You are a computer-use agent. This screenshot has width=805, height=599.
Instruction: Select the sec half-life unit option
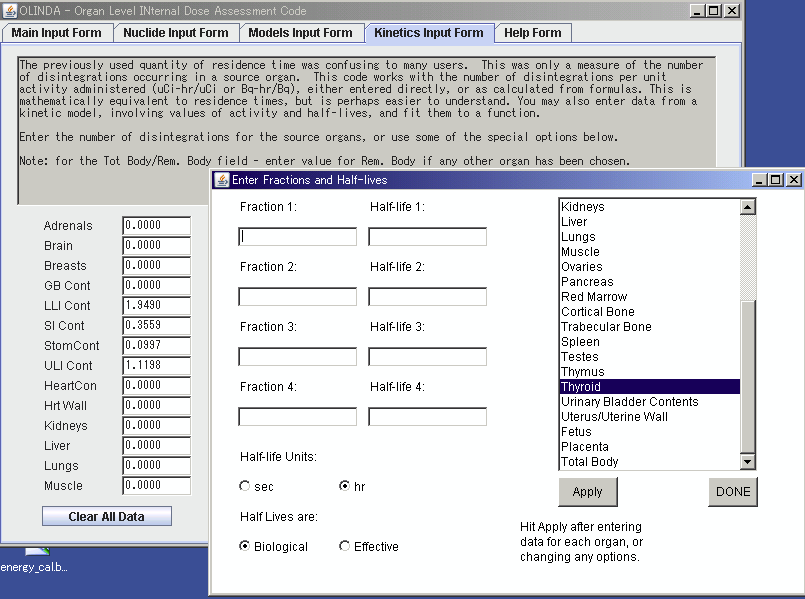pos(245,487)
